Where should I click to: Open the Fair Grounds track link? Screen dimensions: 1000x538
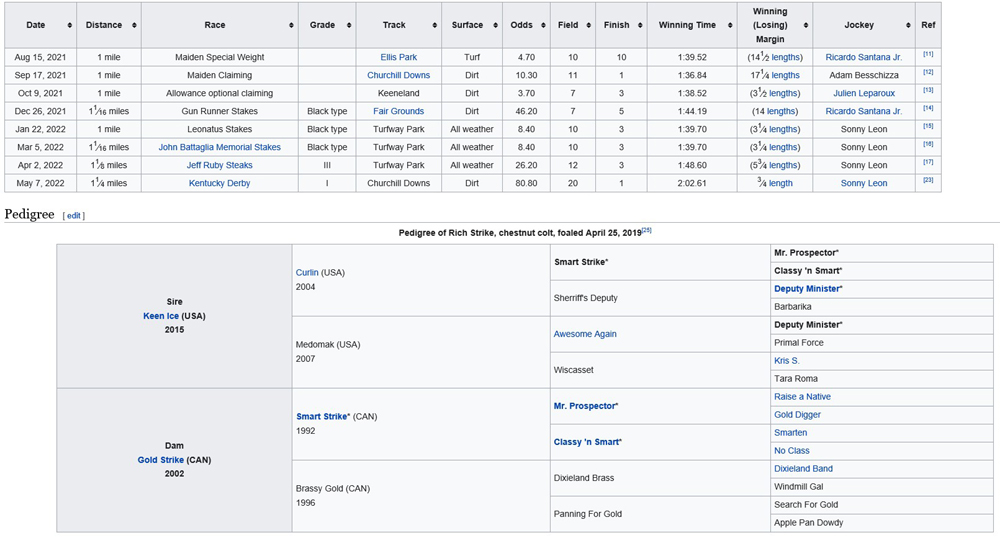point(399,111)
